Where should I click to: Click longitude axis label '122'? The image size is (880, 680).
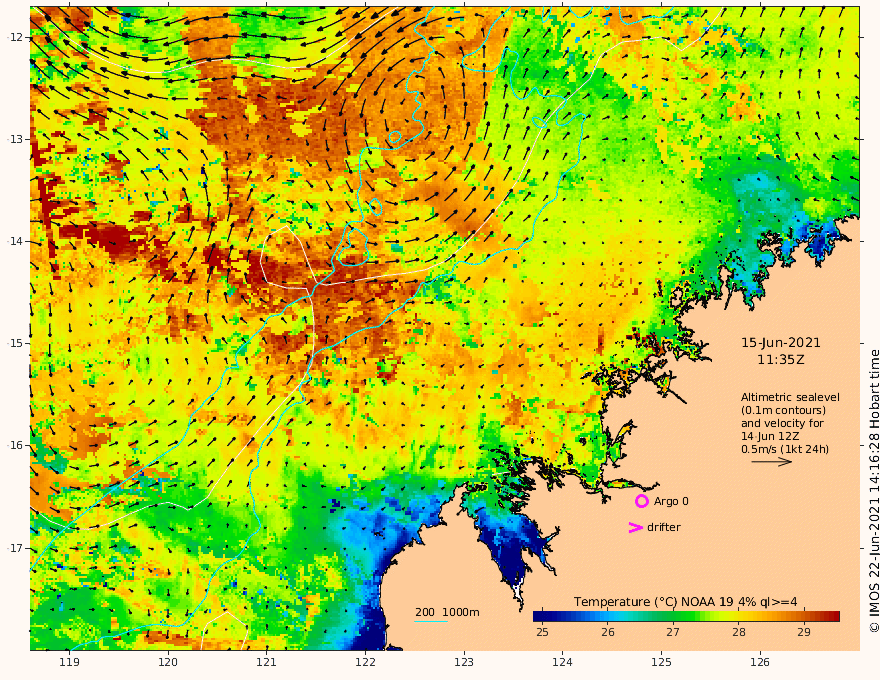click(x=365, y=663)
